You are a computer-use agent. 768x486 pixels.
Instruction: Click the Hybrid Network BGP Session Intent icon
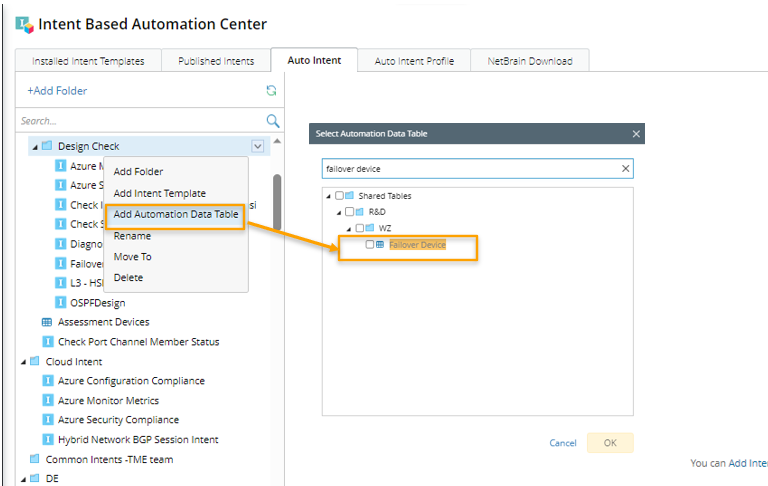(x=48, y=439)
